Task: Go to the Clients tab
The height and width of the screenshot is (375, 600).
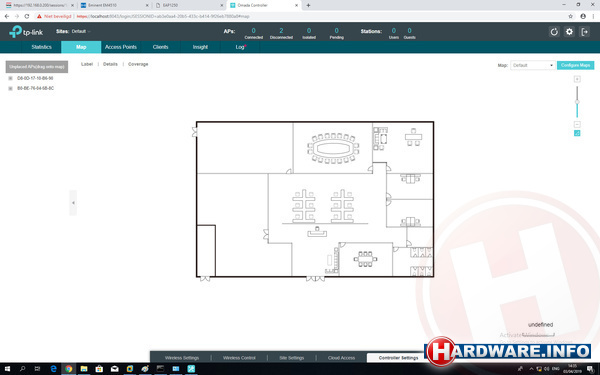Action: point(160,47)
